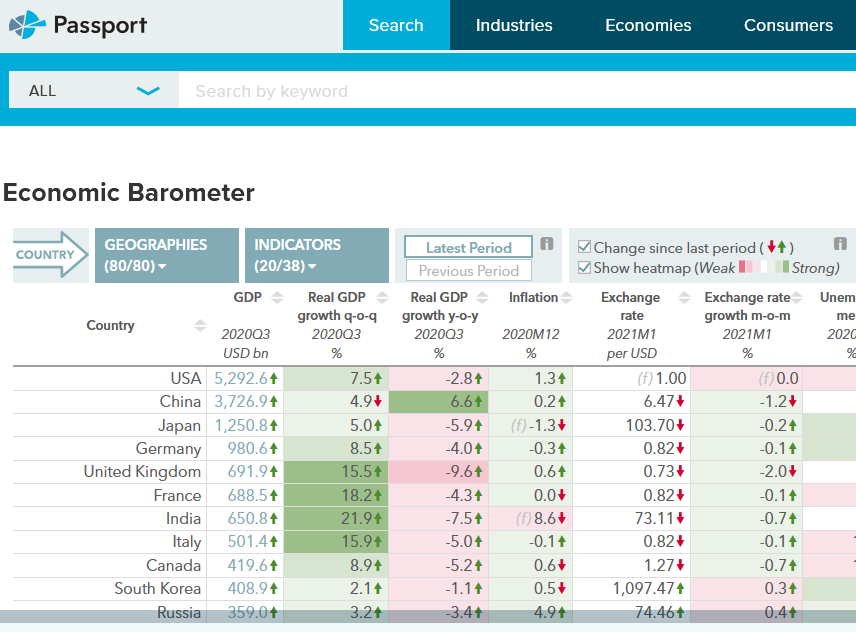Open the Economies tab
Viewport: 856px width, 632px height.
648,25
